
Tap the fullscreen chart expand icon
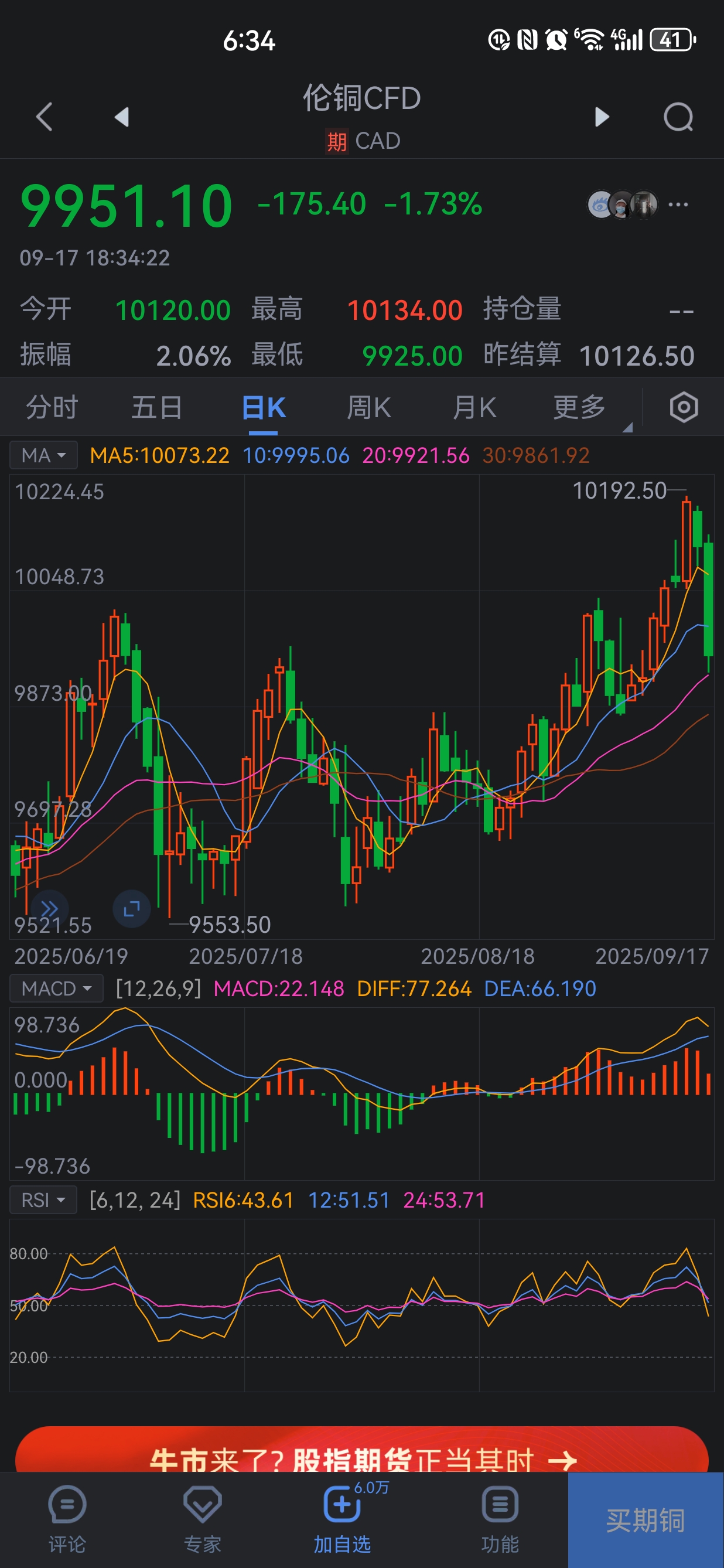131,909
